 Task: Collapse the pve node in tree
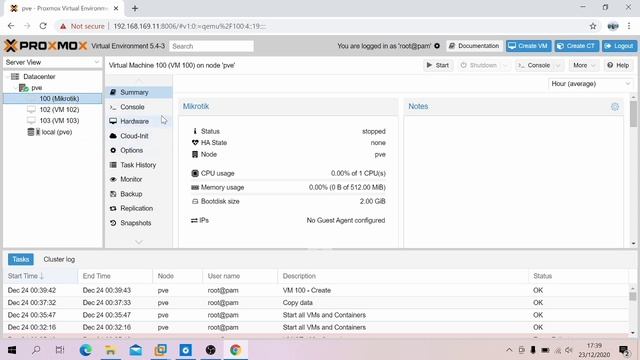pos(16,88)
